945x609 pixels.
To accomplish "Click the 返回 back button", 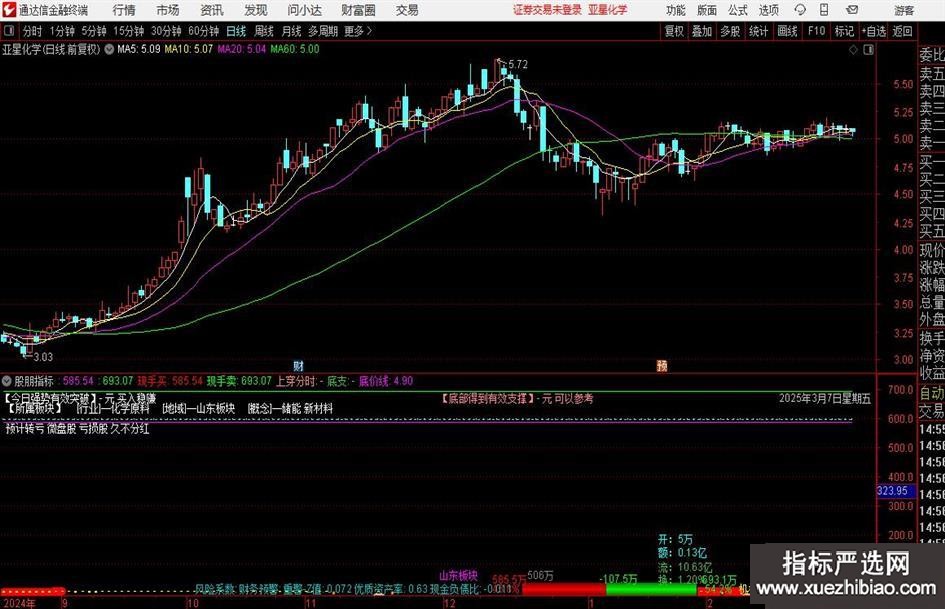I will click(x=902, y=31).
